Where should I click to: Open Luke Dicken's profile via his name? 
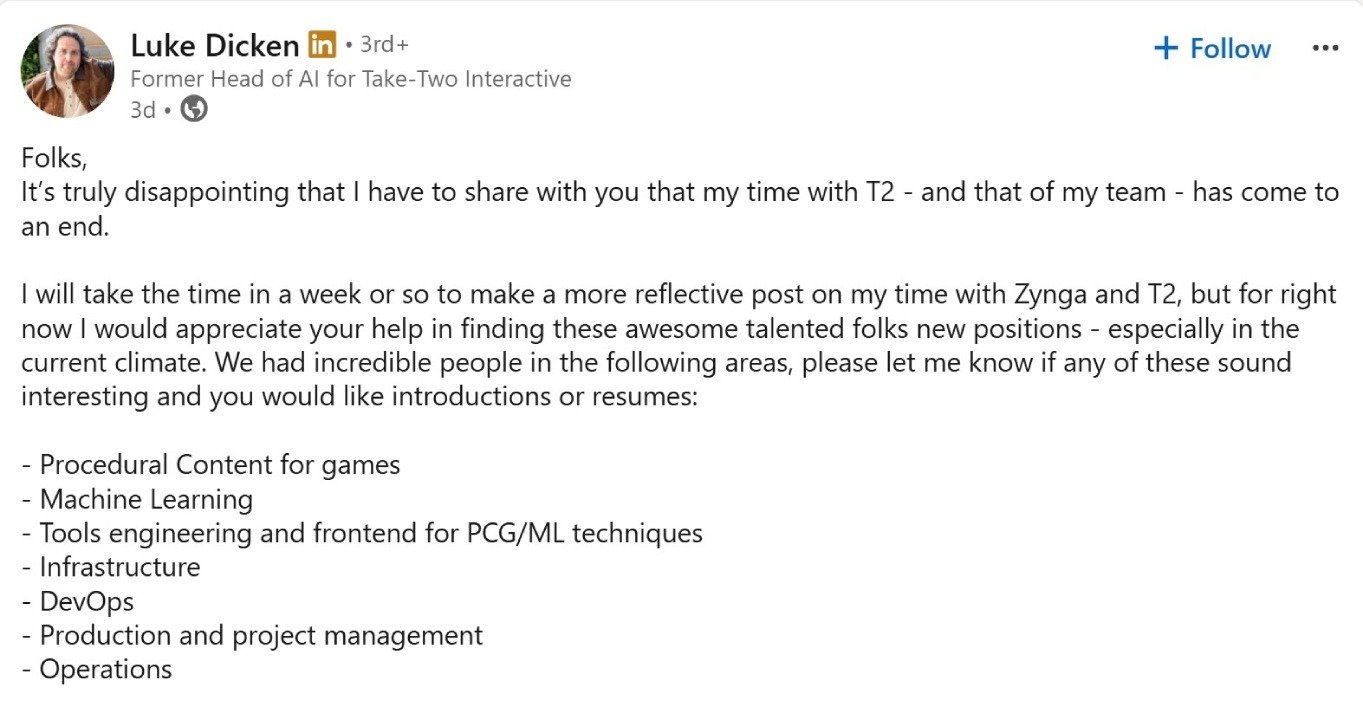coord(214,45)
